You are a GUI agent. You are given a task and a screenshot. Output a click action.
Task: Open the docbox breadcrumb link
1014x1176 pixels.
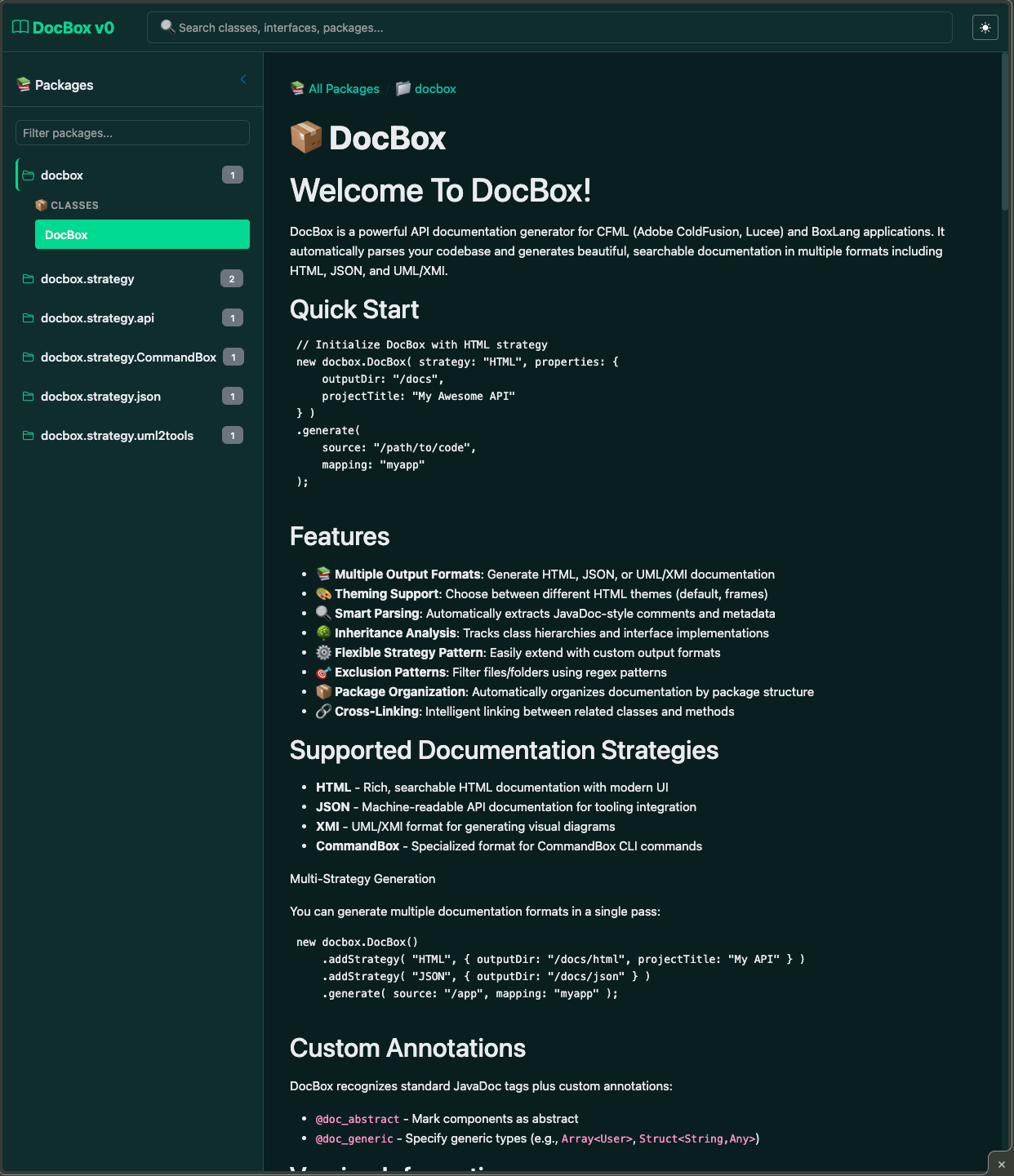pos(435,88)
